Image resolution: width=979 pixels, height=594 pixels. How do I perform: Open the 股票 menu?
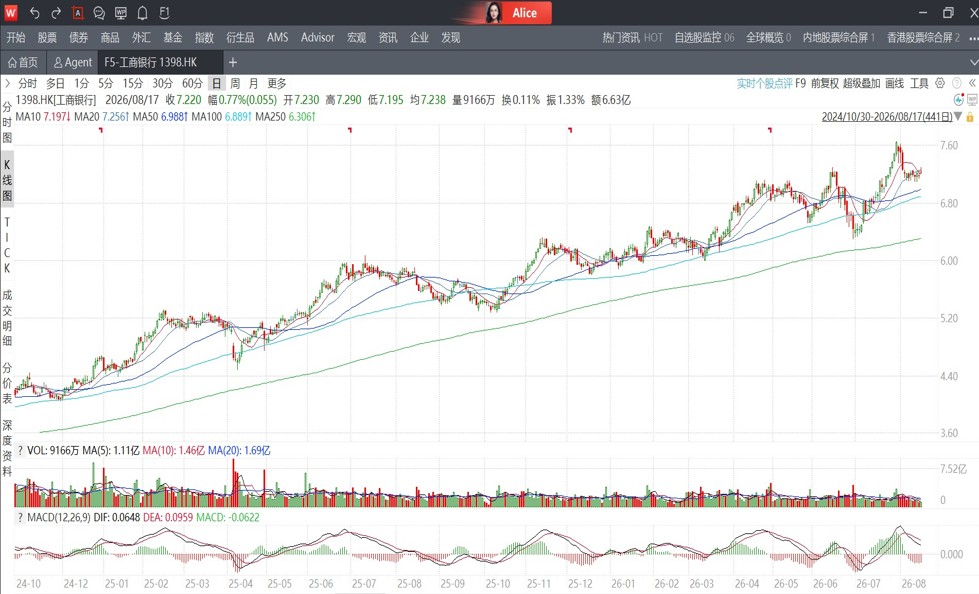point(47,37)
